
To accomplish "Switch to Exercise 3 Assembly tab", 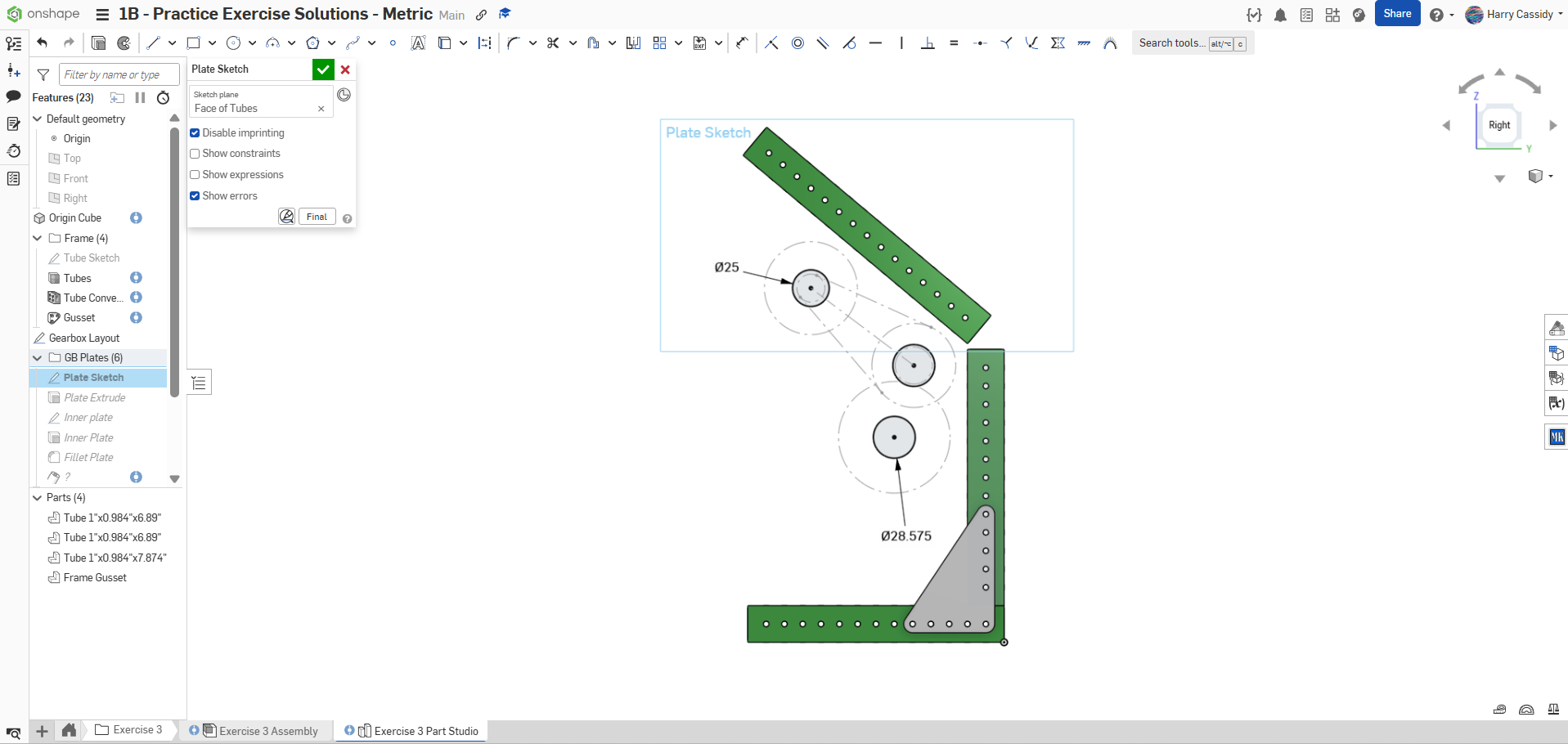I will (267, 731).
